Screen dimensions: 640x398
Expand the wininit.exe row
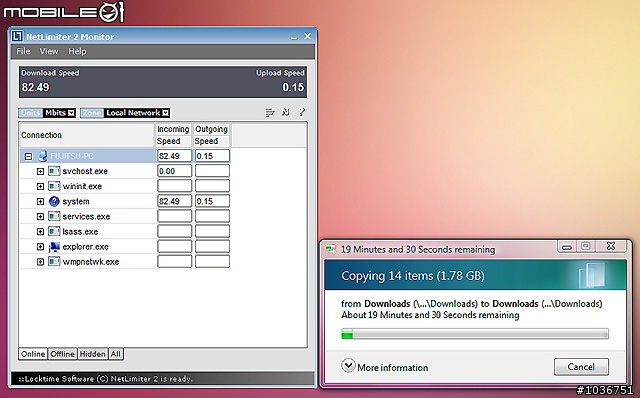(x=40, y=187)
